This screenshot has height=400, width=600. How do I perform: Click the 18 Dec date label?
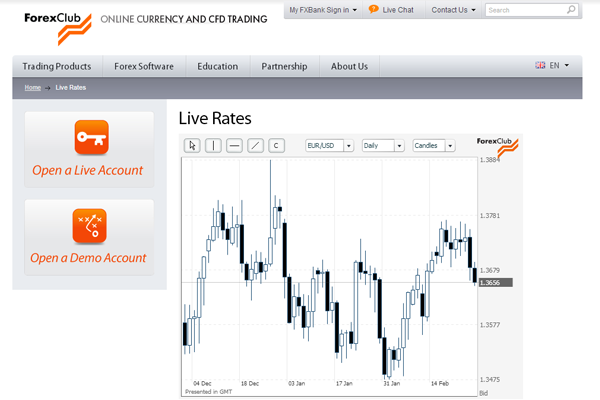click(x=250, y=383)
